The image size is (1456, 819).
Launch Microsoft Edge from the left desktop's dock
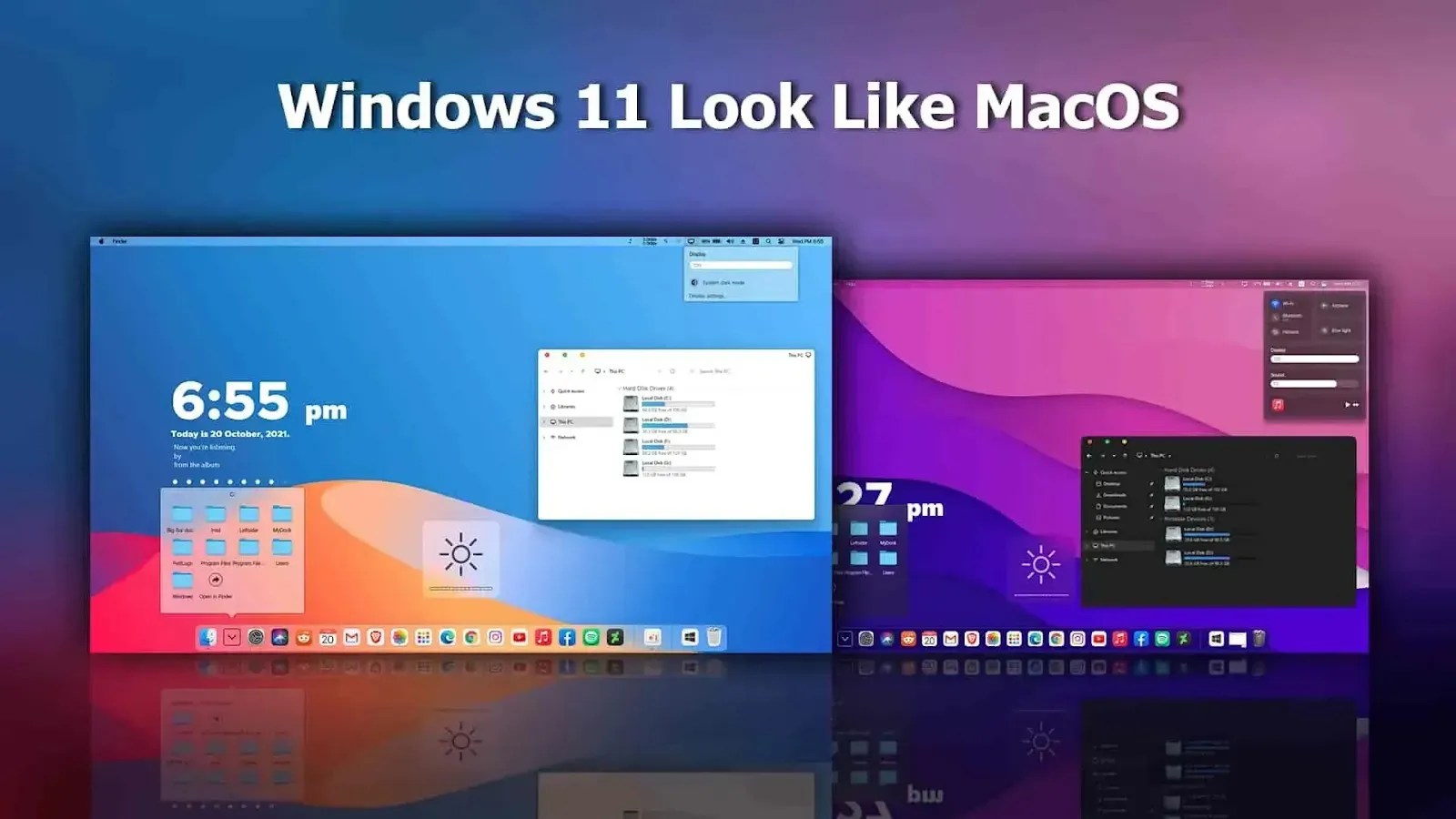(x=447, y=637)
